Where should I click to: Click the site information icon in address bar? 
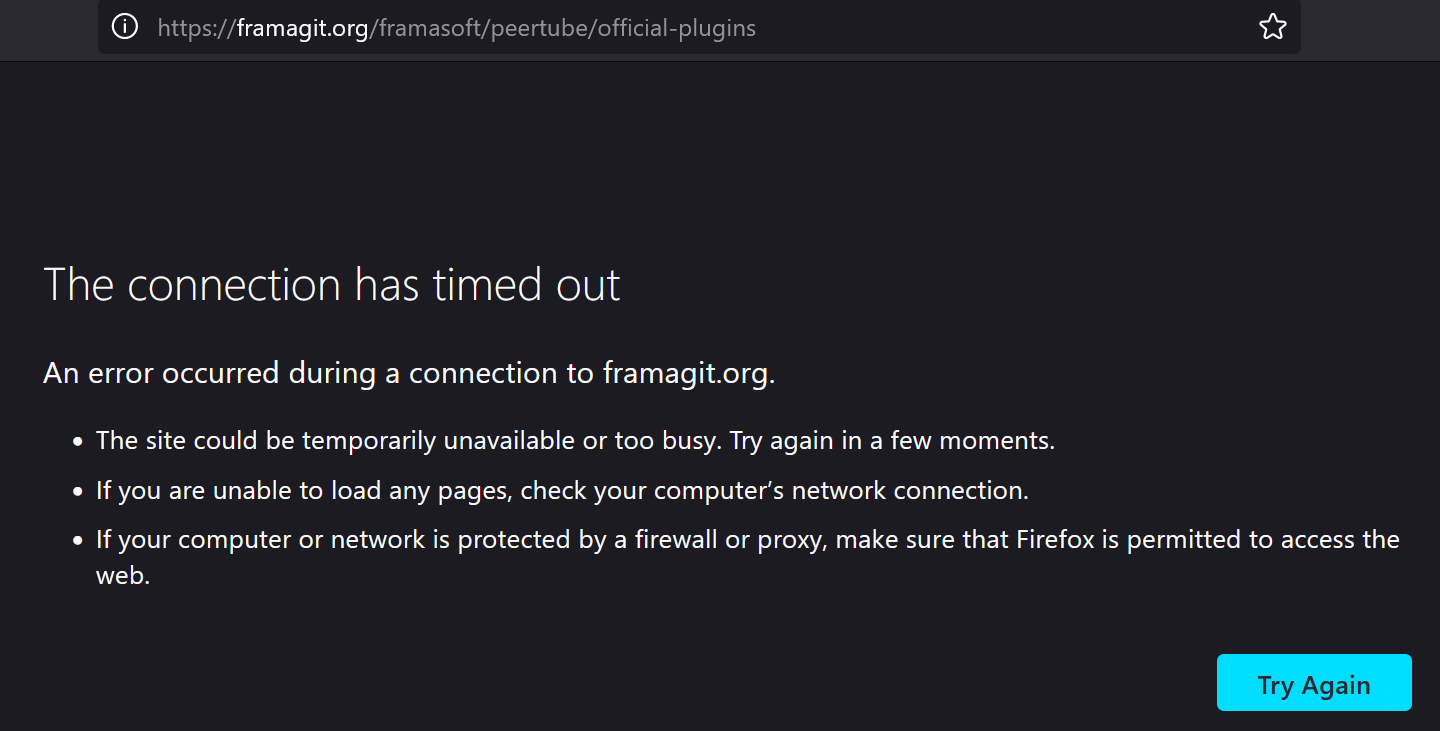click(x=124, y=27)
